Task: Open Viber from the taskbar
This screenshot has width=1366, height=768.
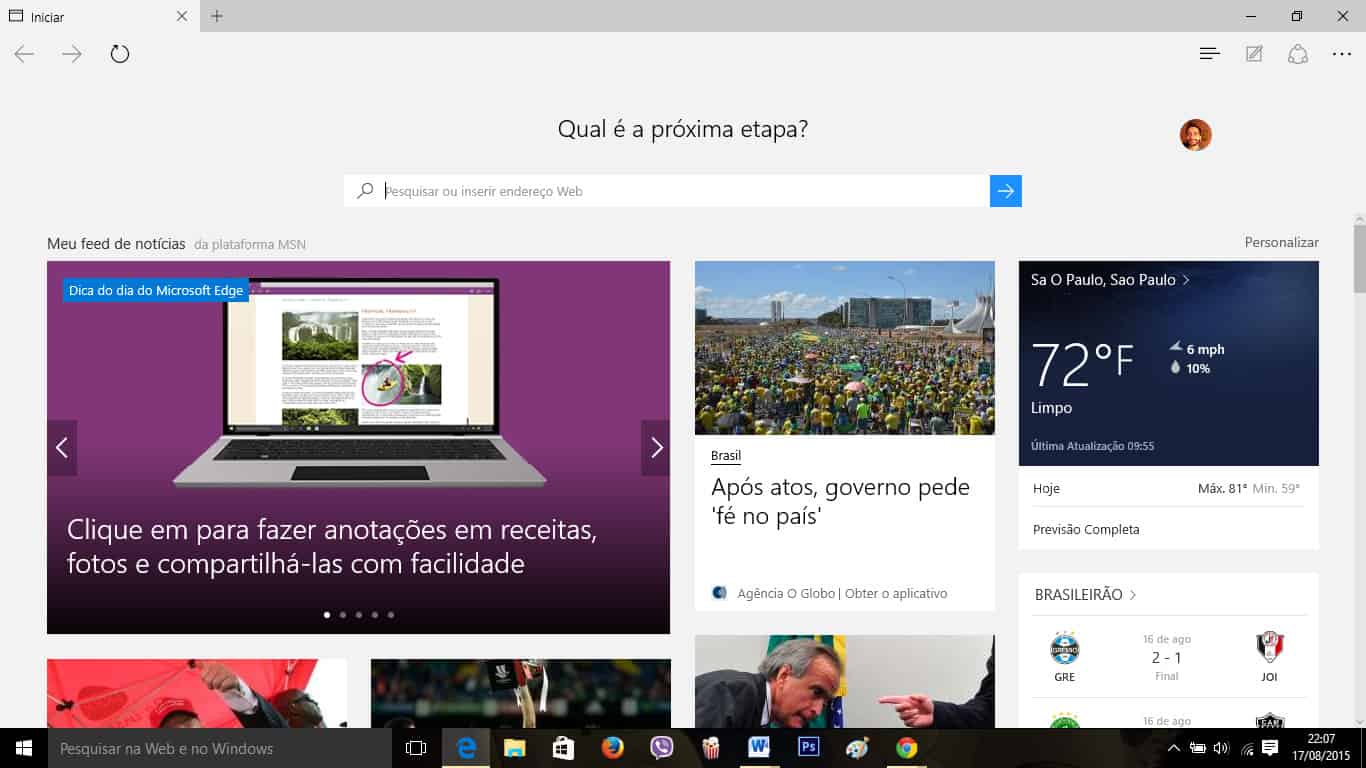Action: (x=661, y=748)
